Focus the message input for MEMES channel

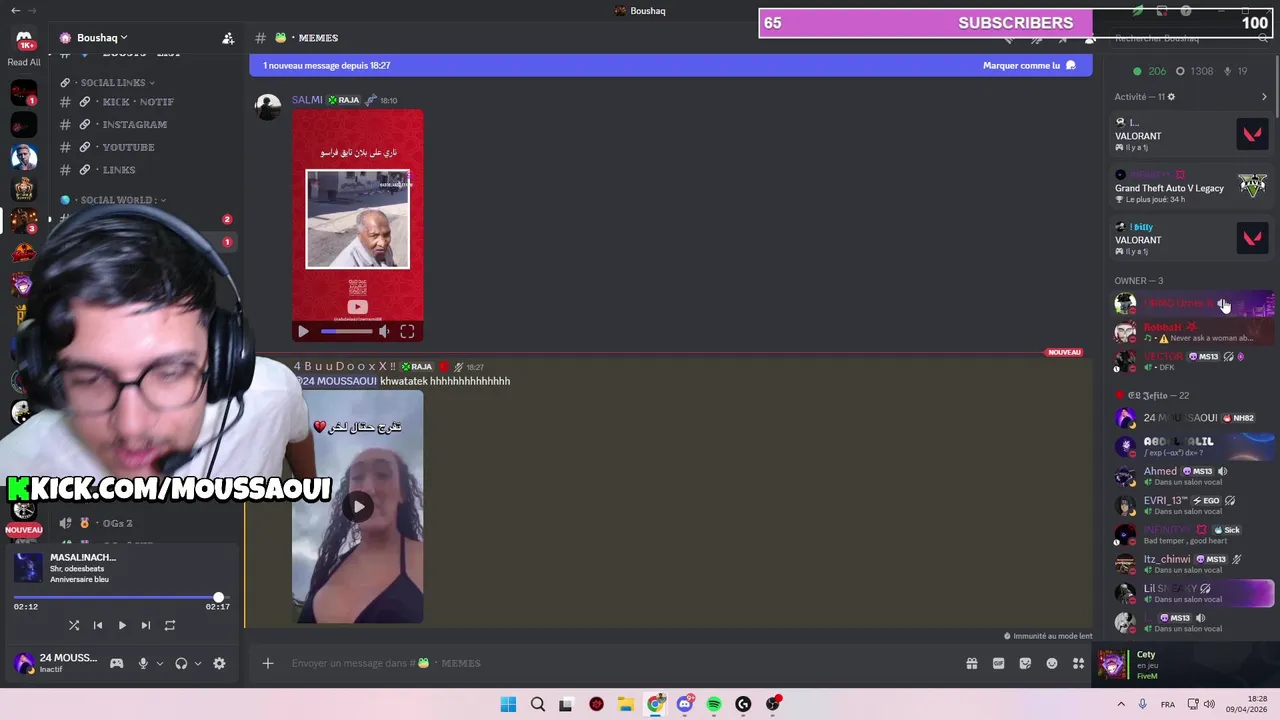pyautogui.click(x=620, y=663)
